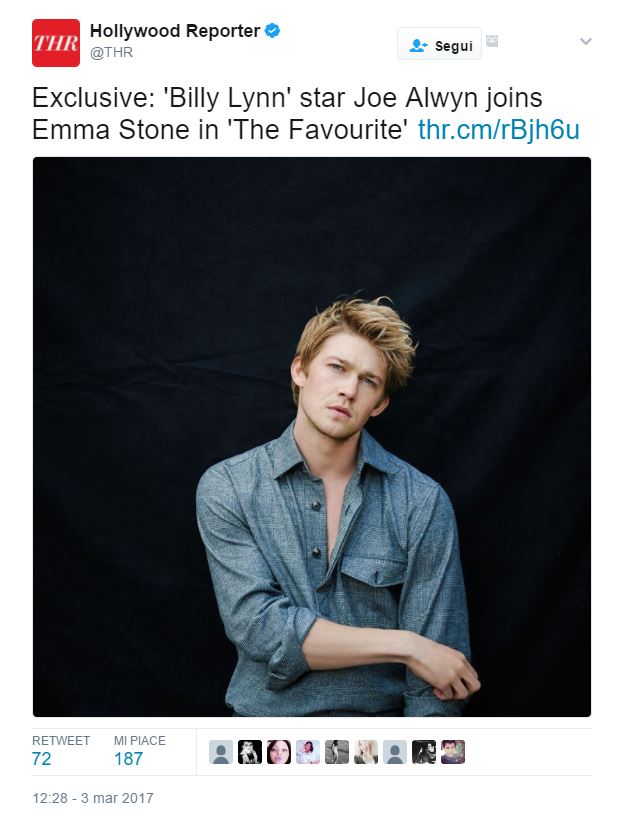The width and height of the screenshot is (623, 819).
Task: Click the last avatar with purple tones
Action: (x=453, y=752)
